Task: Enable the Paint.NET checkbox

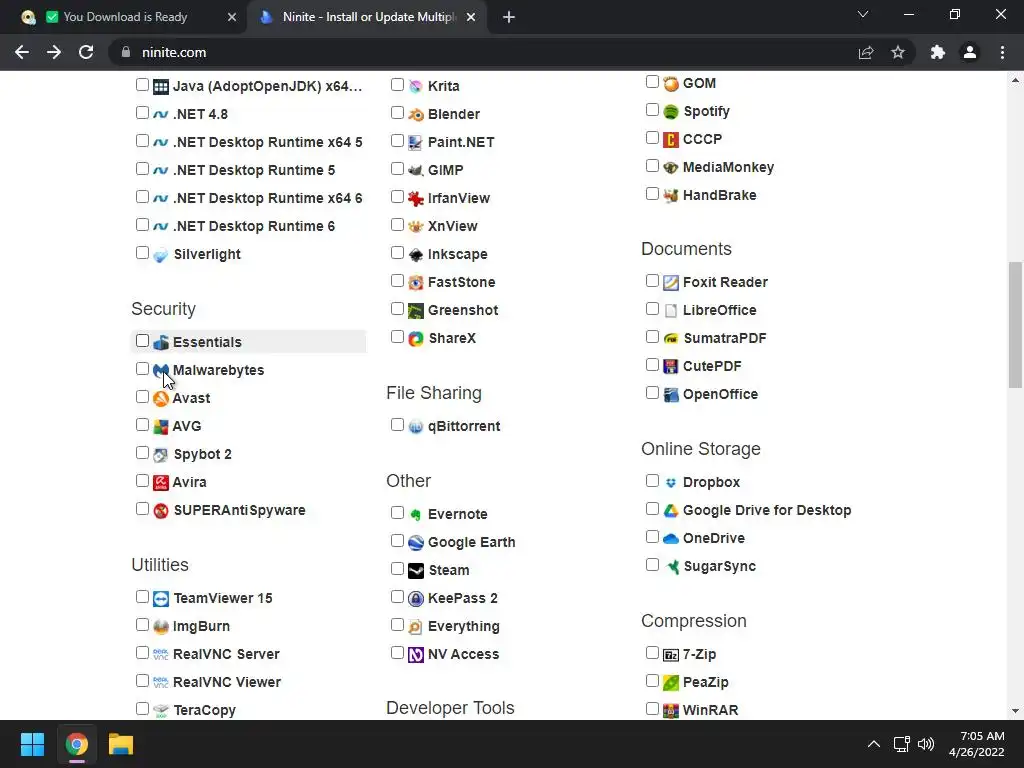Action: tap(397, 140)
